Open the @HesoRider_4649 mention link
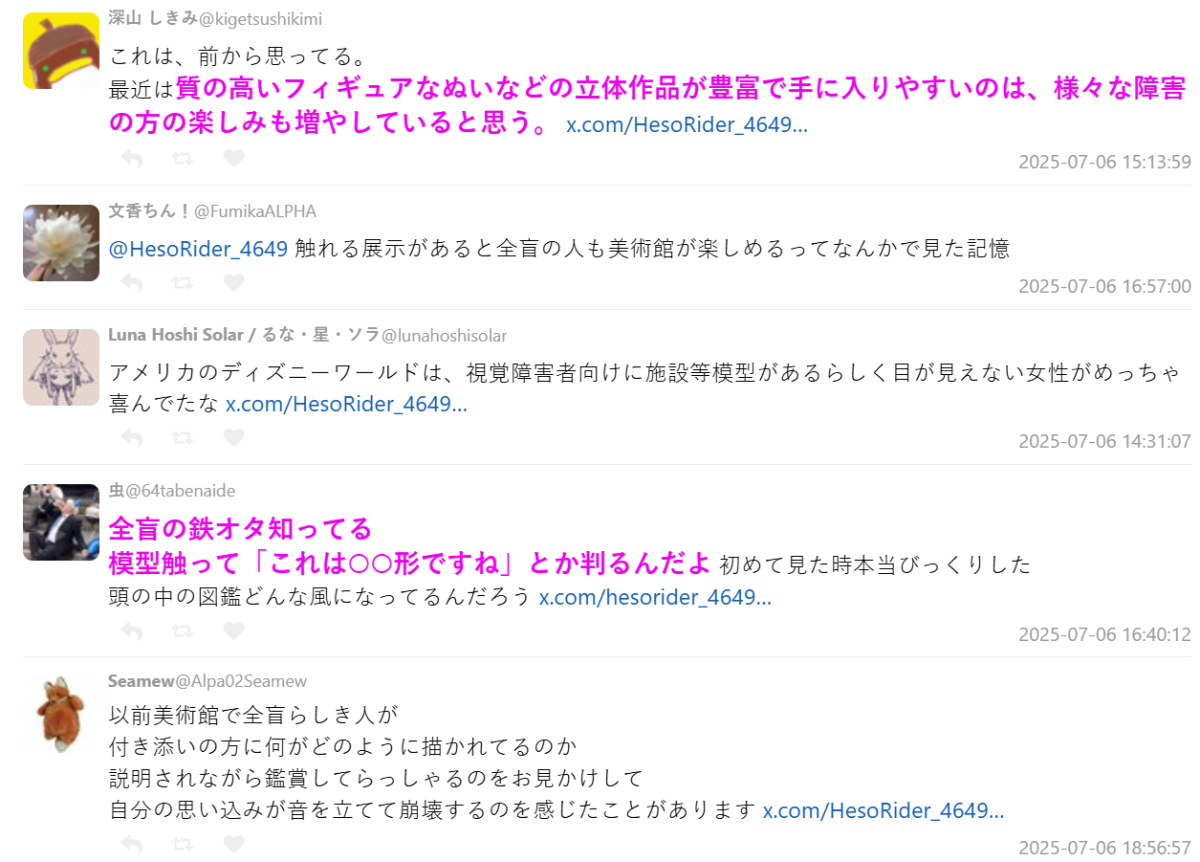The height and width of the screenshot is (862, 1200). pyautogui.click(x=198, y=249)
